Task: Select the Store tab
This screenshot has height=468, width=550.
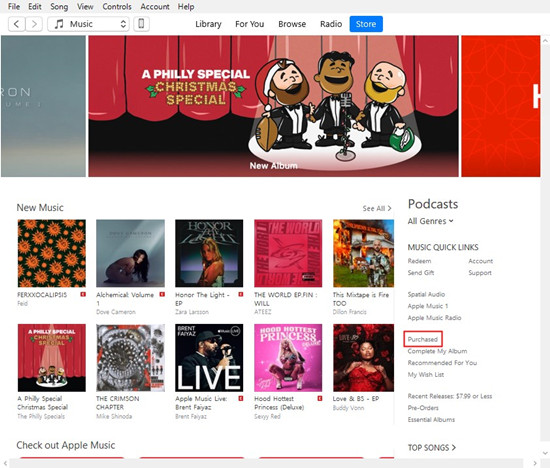Action: coord(366,24)
